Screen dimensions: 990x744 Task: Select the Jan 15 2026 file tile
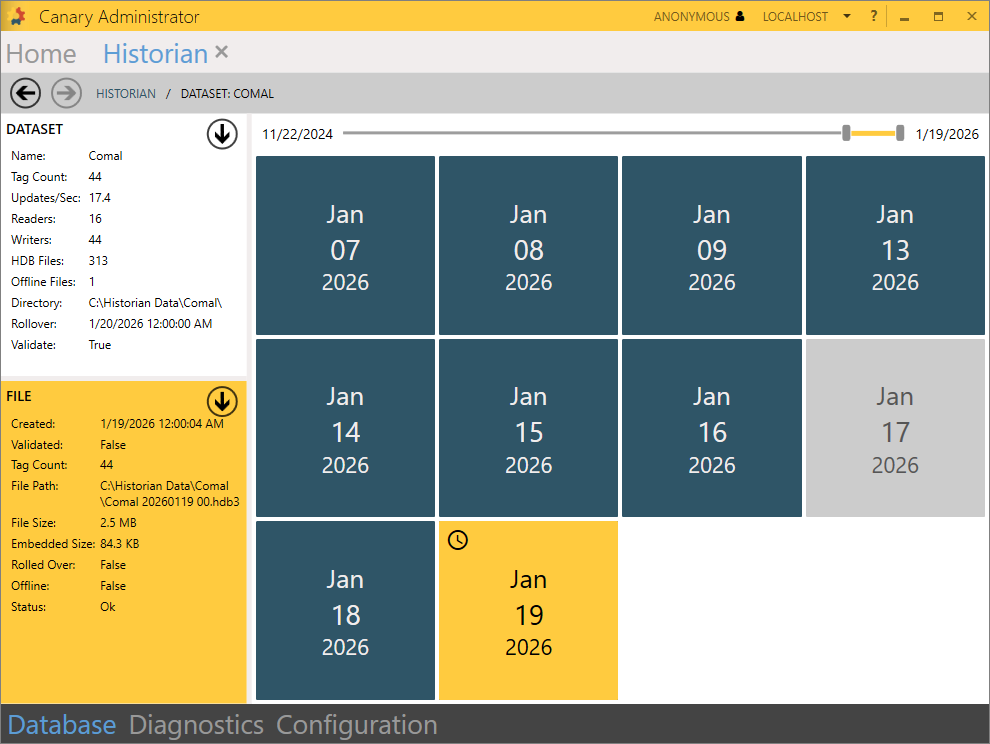pos(528,428)
